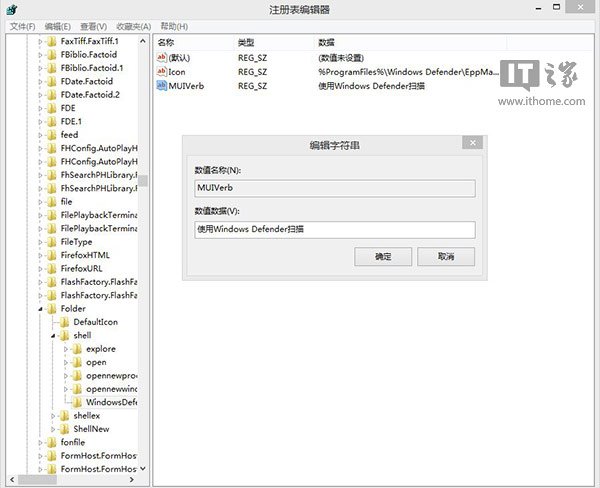Select the DefaultIcon key folder icon
600x488 pixels.
coord(64,322)
